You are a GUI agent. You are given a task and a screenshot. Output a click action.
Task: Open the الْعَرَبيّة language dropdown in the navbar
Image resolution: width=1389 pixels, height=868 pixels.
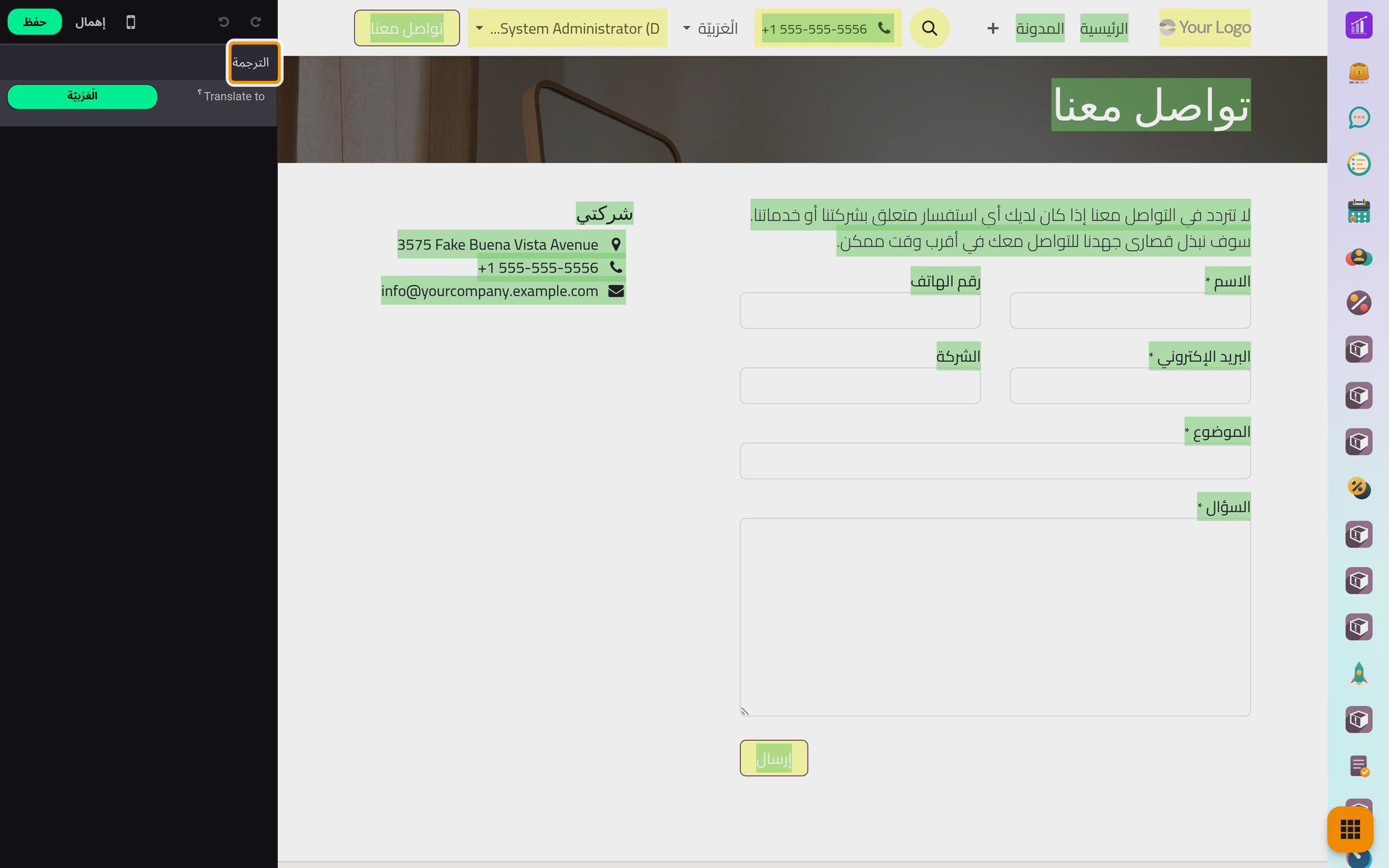(x=710, y=28)
